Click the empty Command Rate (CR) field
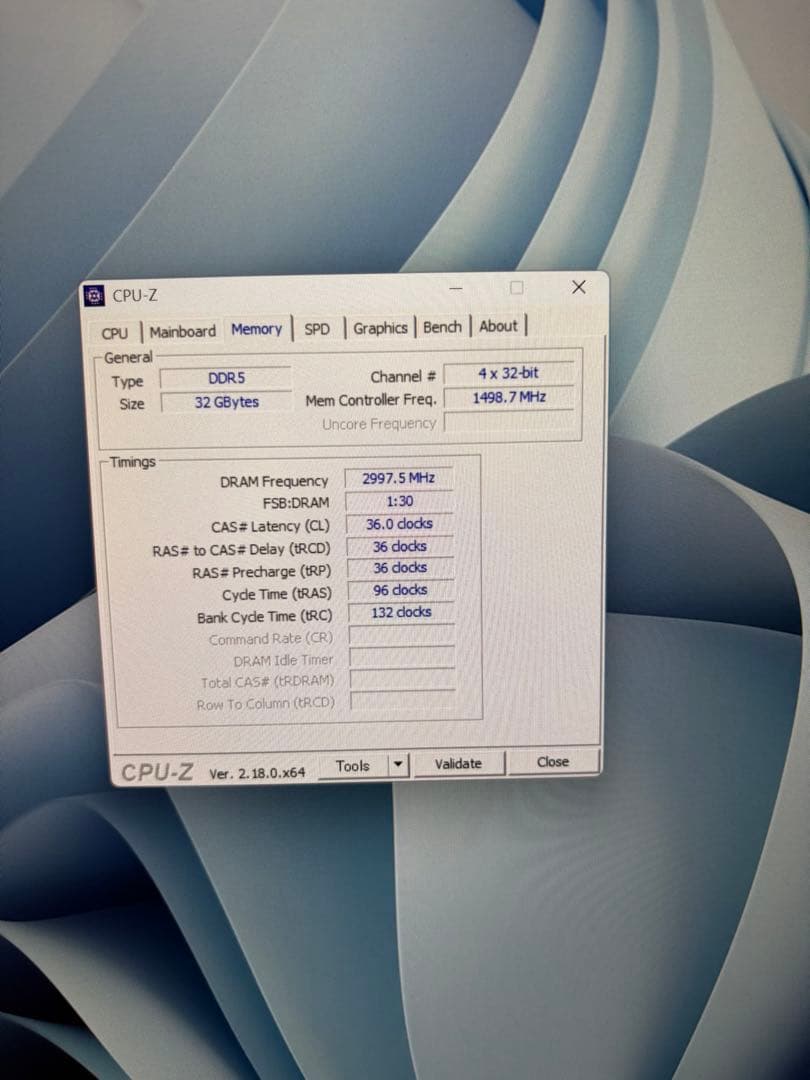 [x=402, y=635]
